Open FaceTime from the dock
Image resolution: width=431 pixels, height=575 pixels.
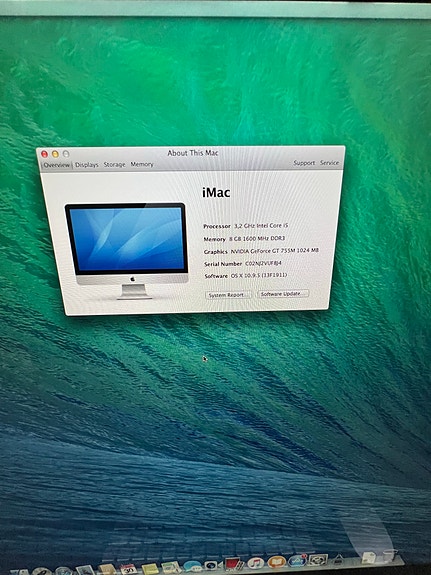pos(213,565)
